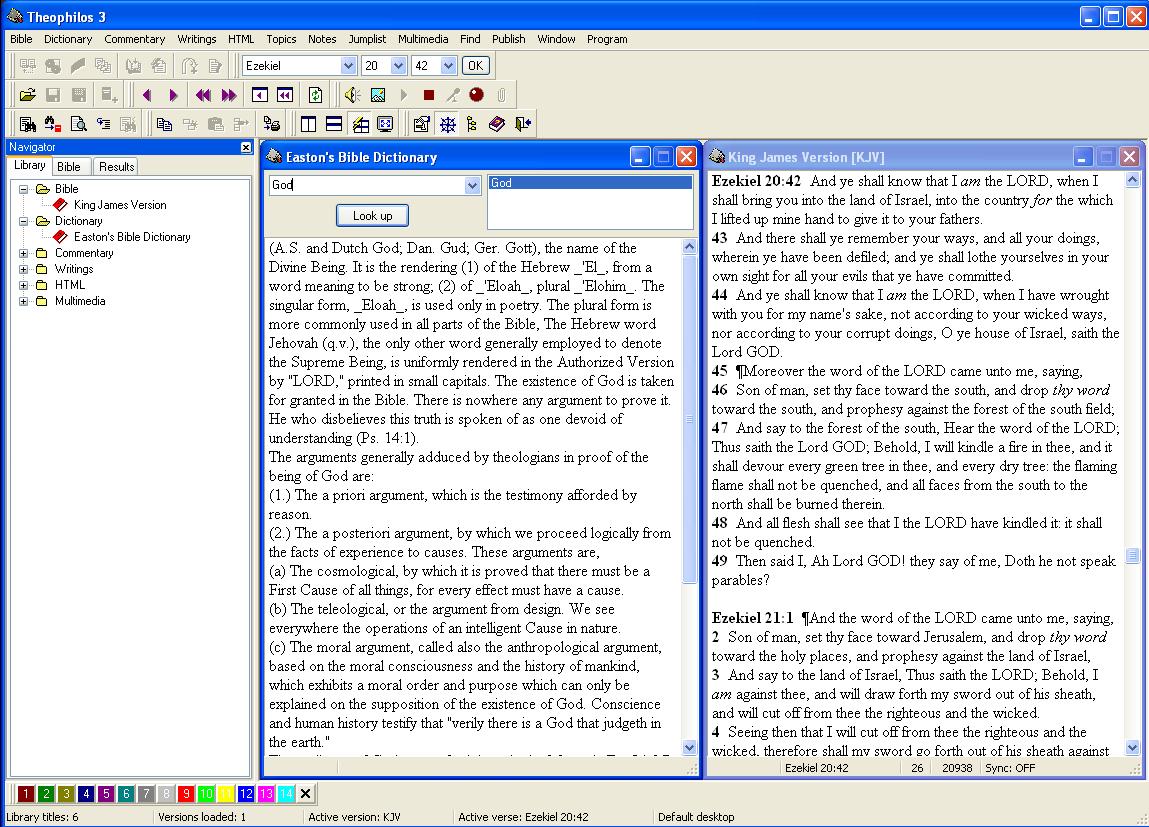
Task: Open the chapter 20 dropdown
Action: [398, 66]
